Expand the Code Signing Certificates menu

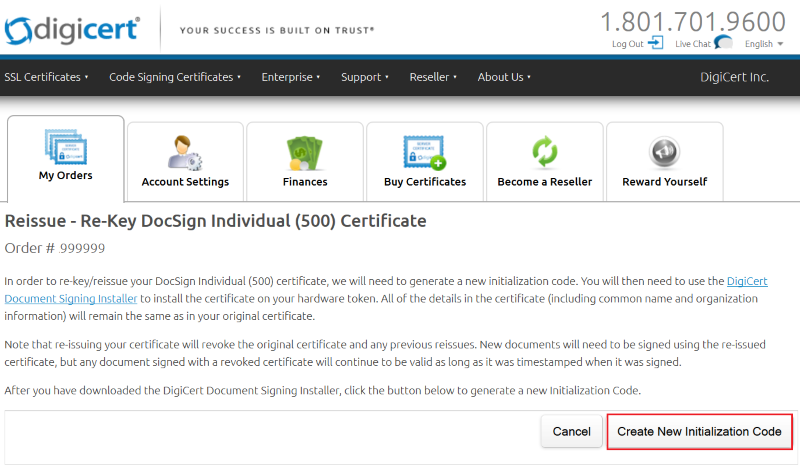pyautogui.click(x=174, y=77)
